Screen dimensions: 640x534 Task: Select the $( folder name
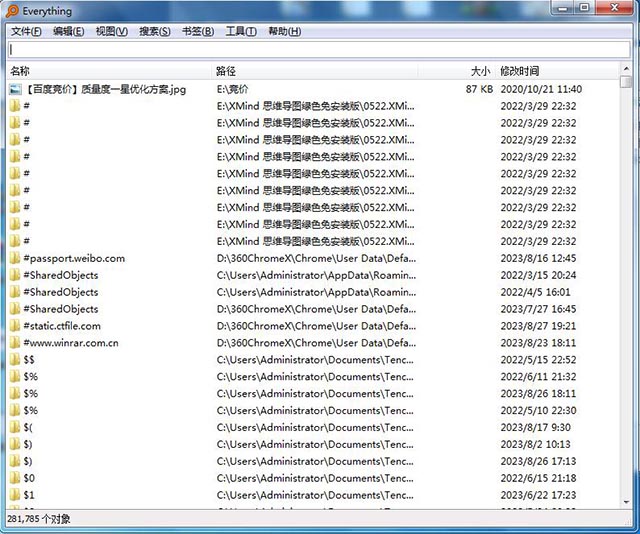point(28,427)
